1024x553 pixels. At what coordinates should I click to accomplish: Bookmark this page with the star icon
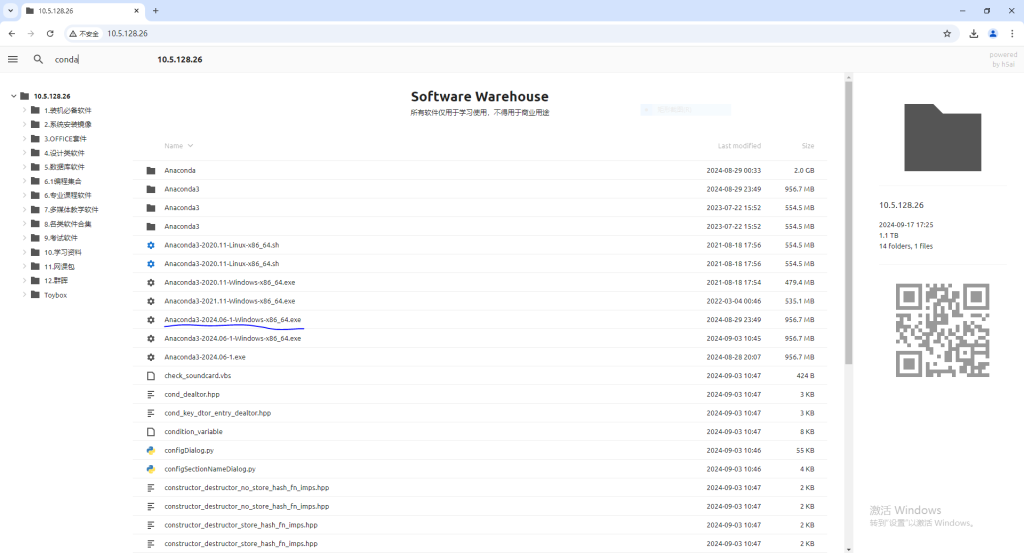pyautogui.click(x=947, y=33)
